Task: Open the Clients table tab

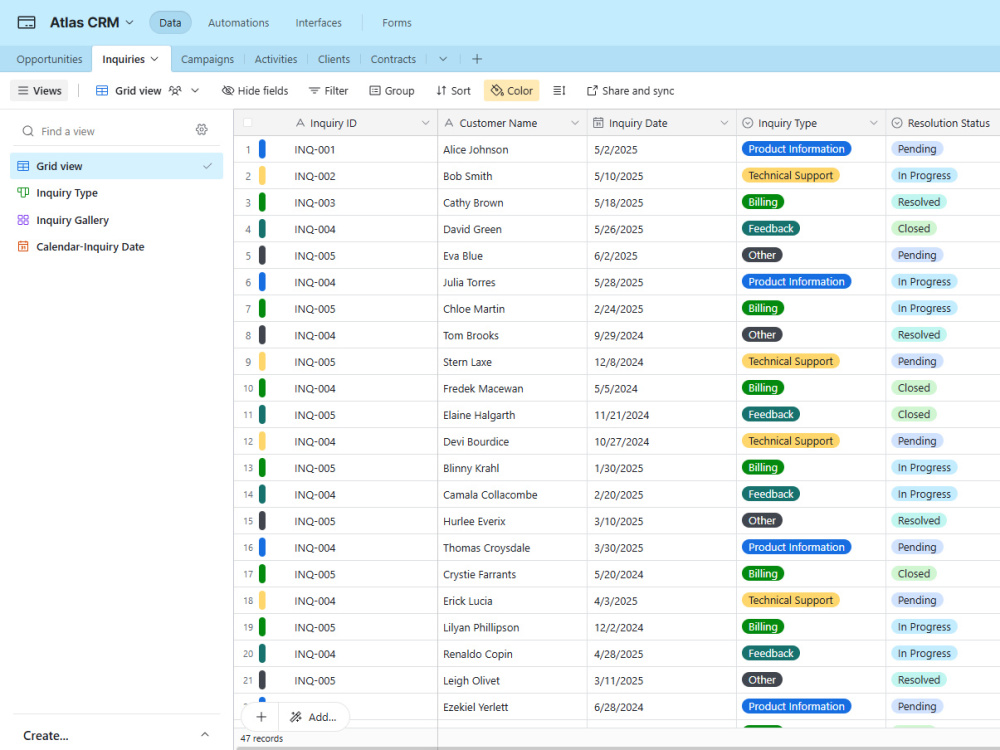Action: (334, 59)
